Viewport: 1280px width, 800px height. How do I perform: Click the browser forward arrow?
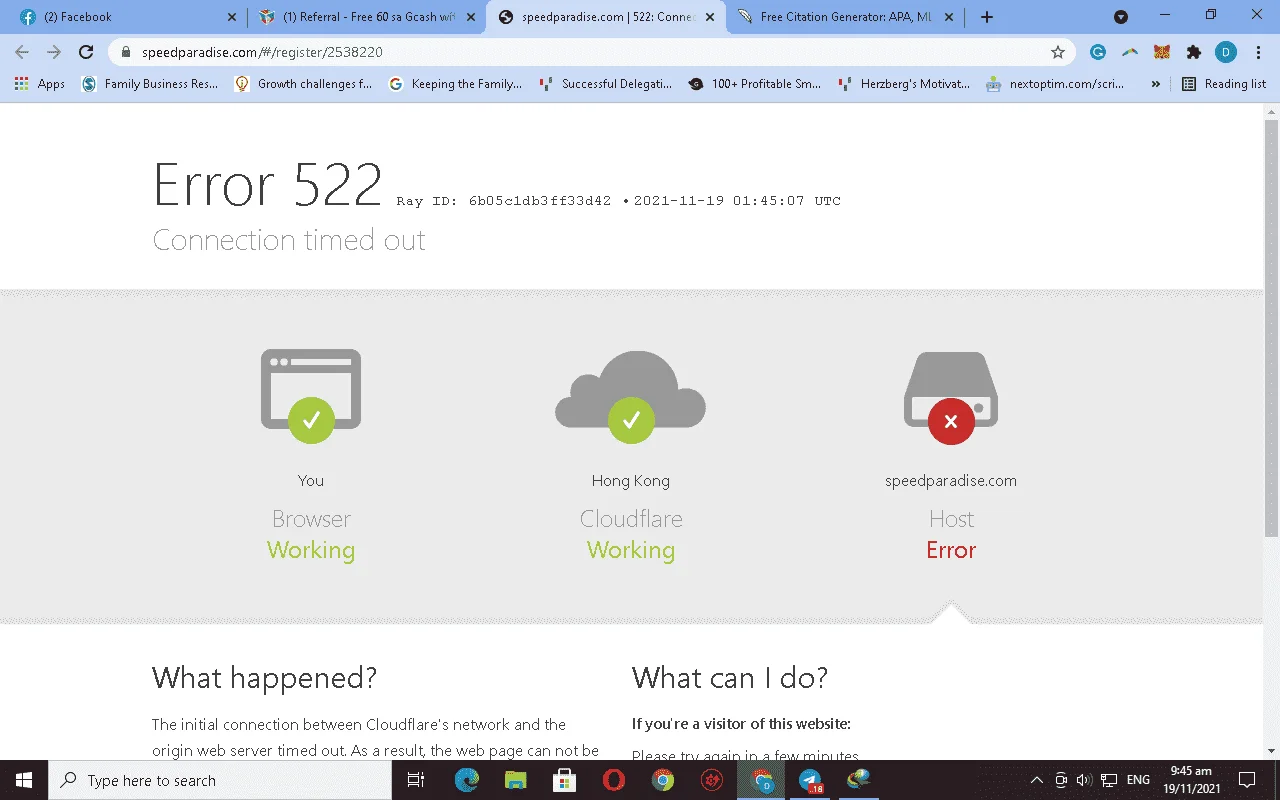point(54,52)
